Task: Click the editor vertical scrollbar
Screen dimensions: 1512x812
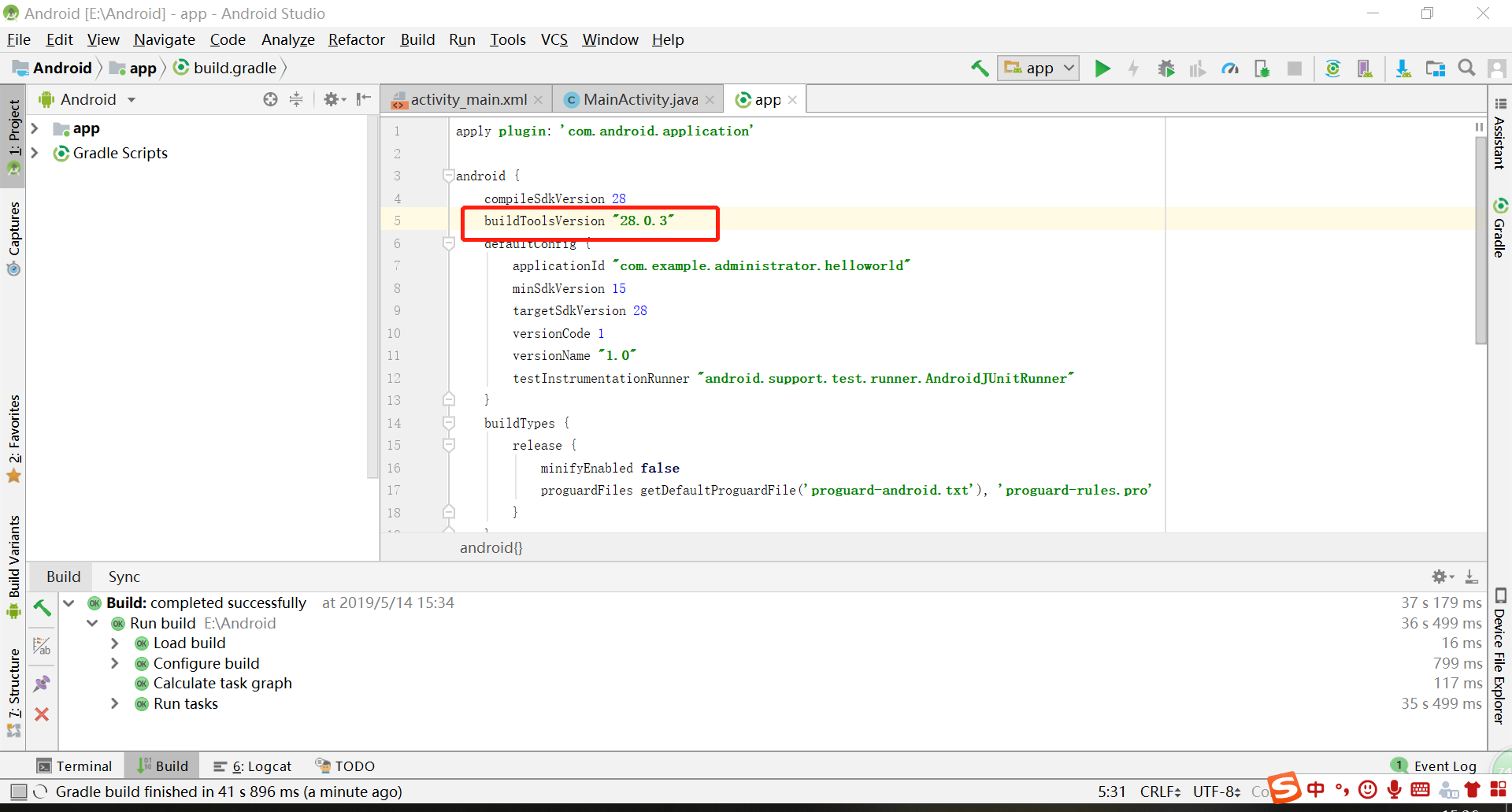Action: click(1480, 236)
